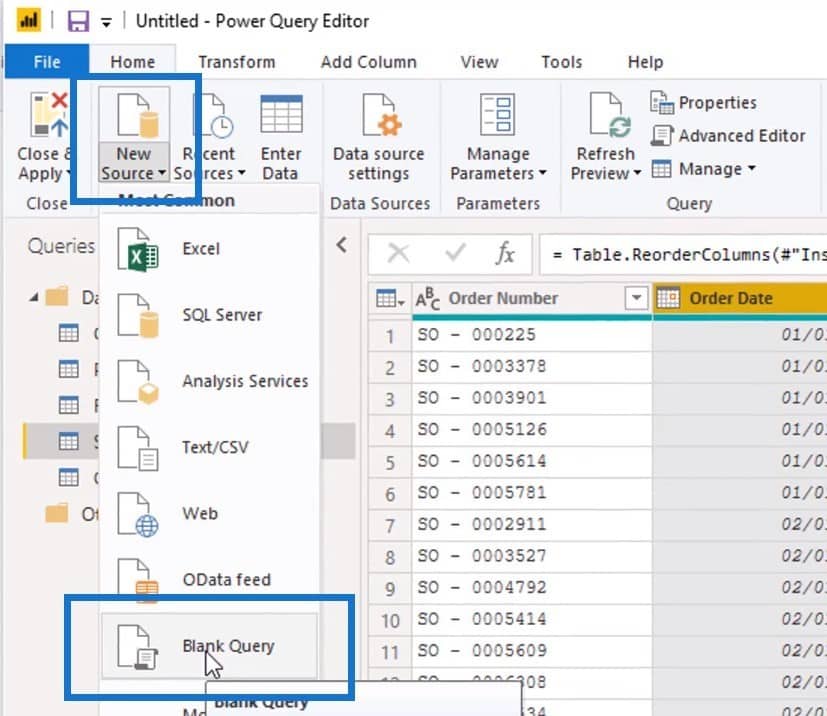
Task: Expand the Manage Parameters dropdown arrow
Action: pyautogui.click(x=543, y=173)
